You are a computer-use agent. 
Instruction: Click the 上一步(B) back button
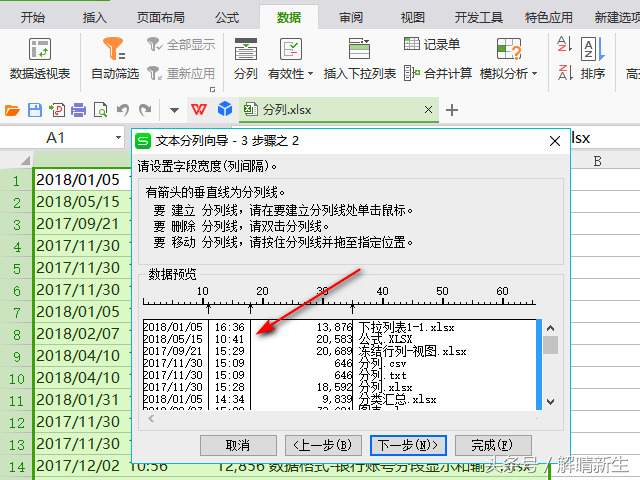323,445
